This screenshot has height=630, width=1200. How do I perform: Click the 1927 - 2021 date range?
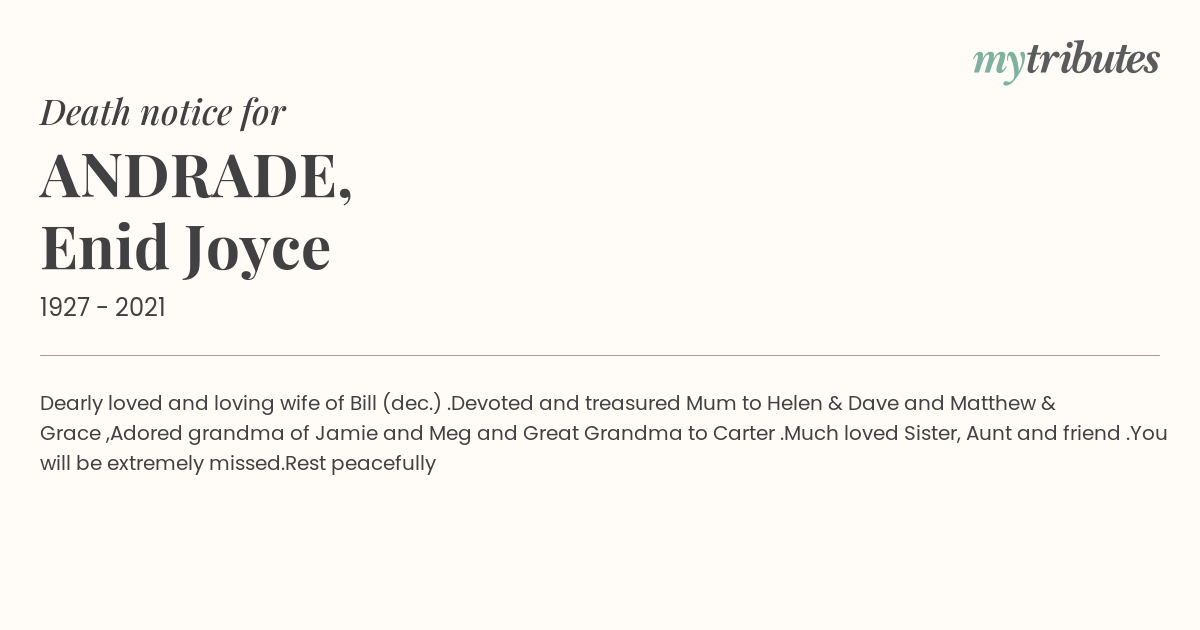pyautogui.click(x=103, y=307)
